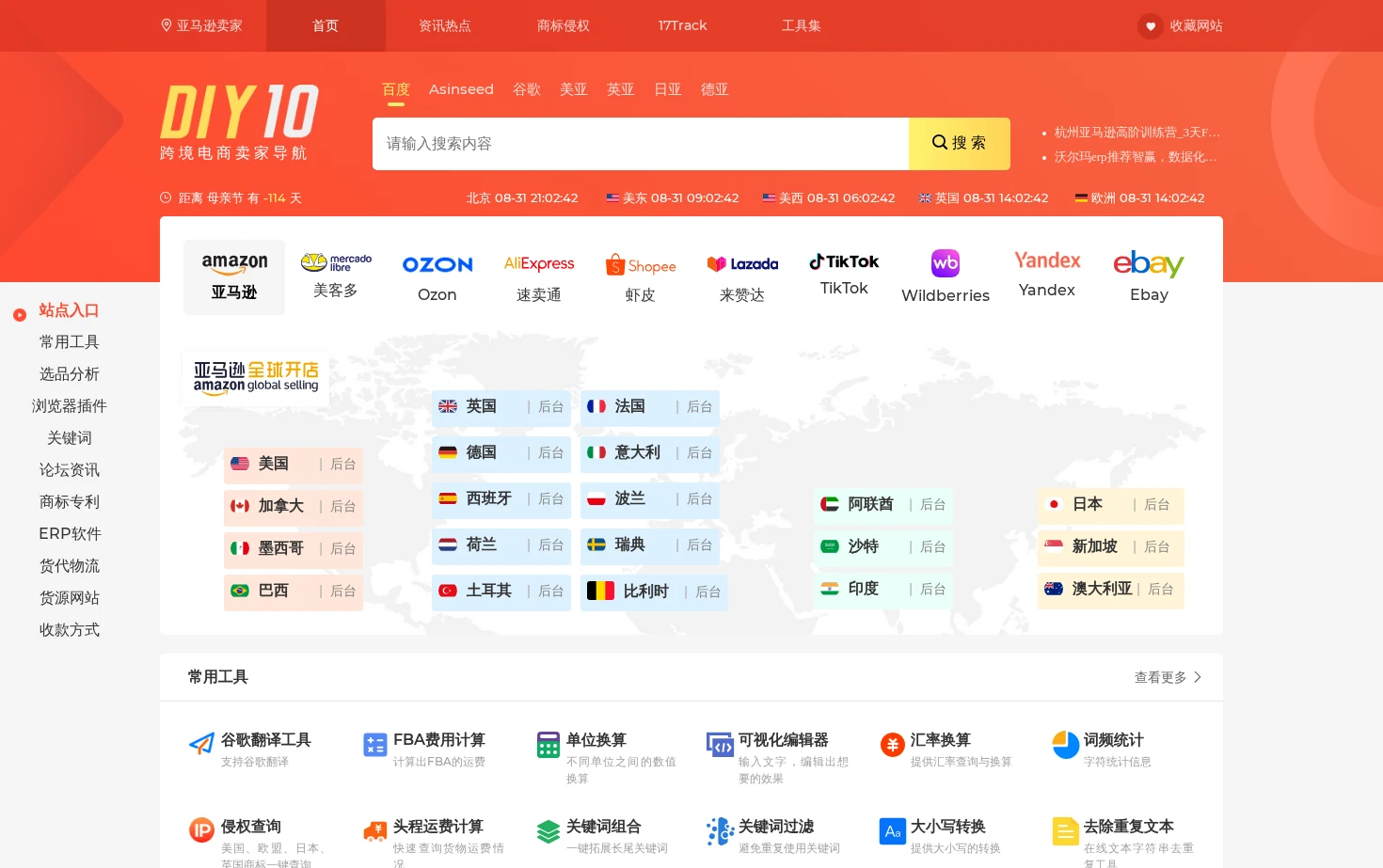1383x868 pixels.
Task: Jump to 浏览器插件 in the sidebar
Action: click(70, 406)
